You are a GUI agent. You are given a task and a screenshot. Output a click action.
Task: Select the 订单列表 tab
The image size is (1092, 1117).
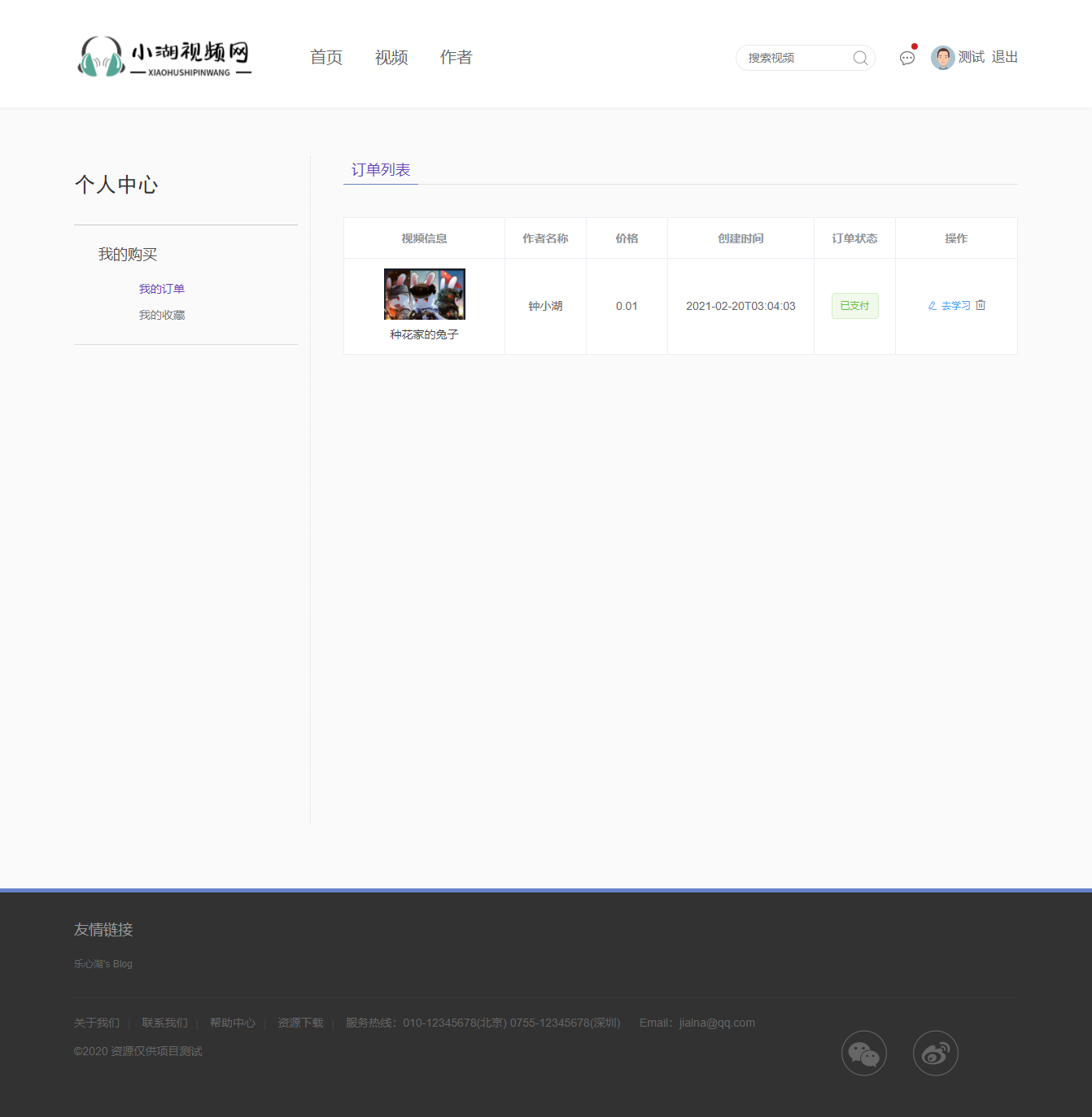381,170
